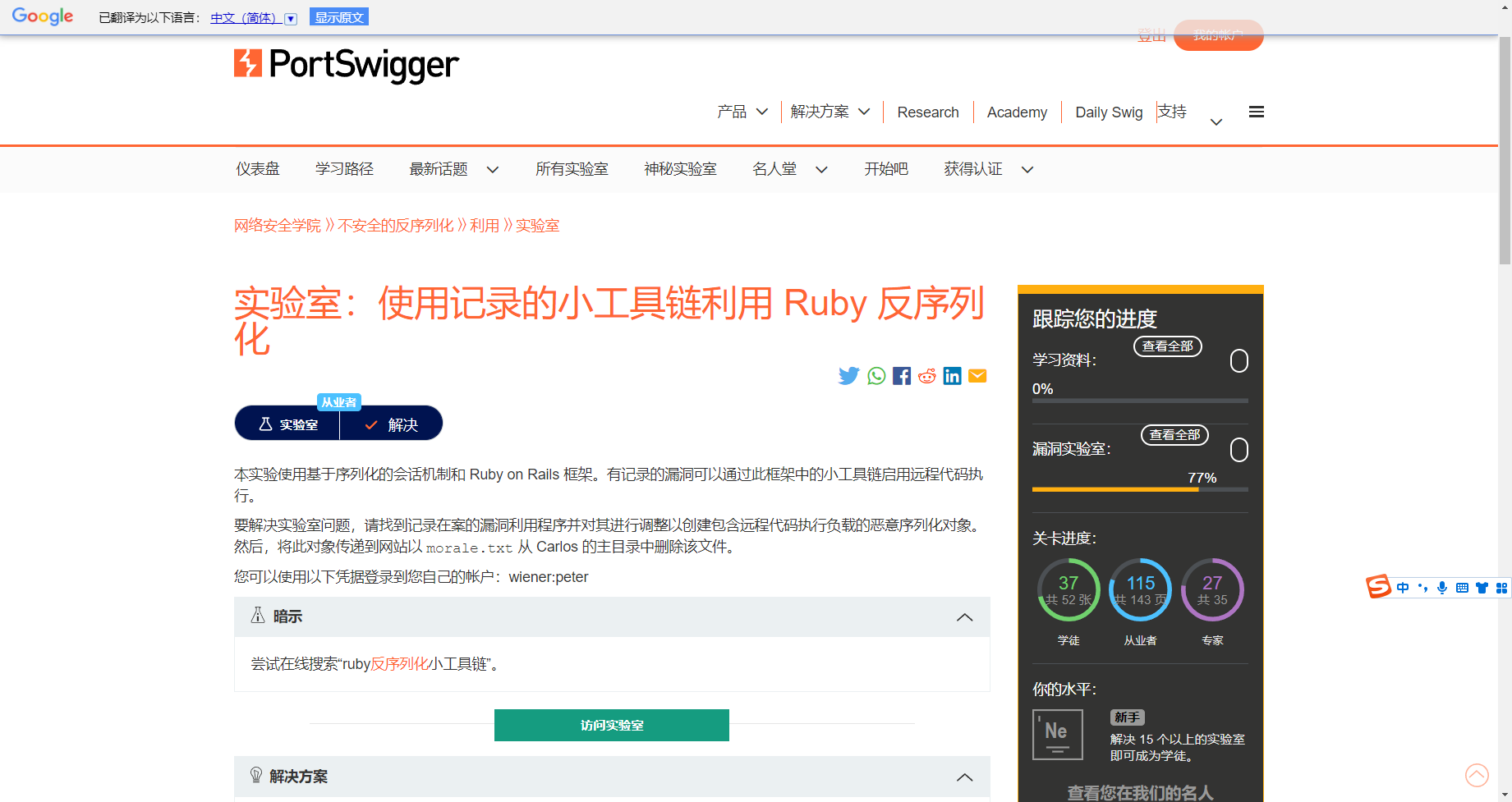This screenshot has width=1512, height=802.
Task: Expand the 支持 support menu
Action: [x=1216, y=122]
